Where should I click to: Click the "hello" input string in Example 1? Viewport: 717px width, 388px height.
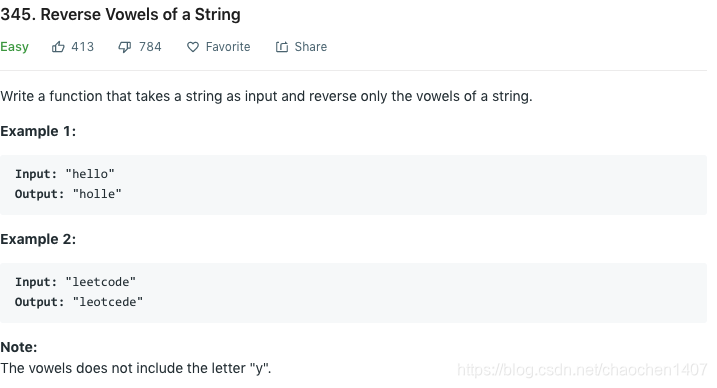(90, 174)
